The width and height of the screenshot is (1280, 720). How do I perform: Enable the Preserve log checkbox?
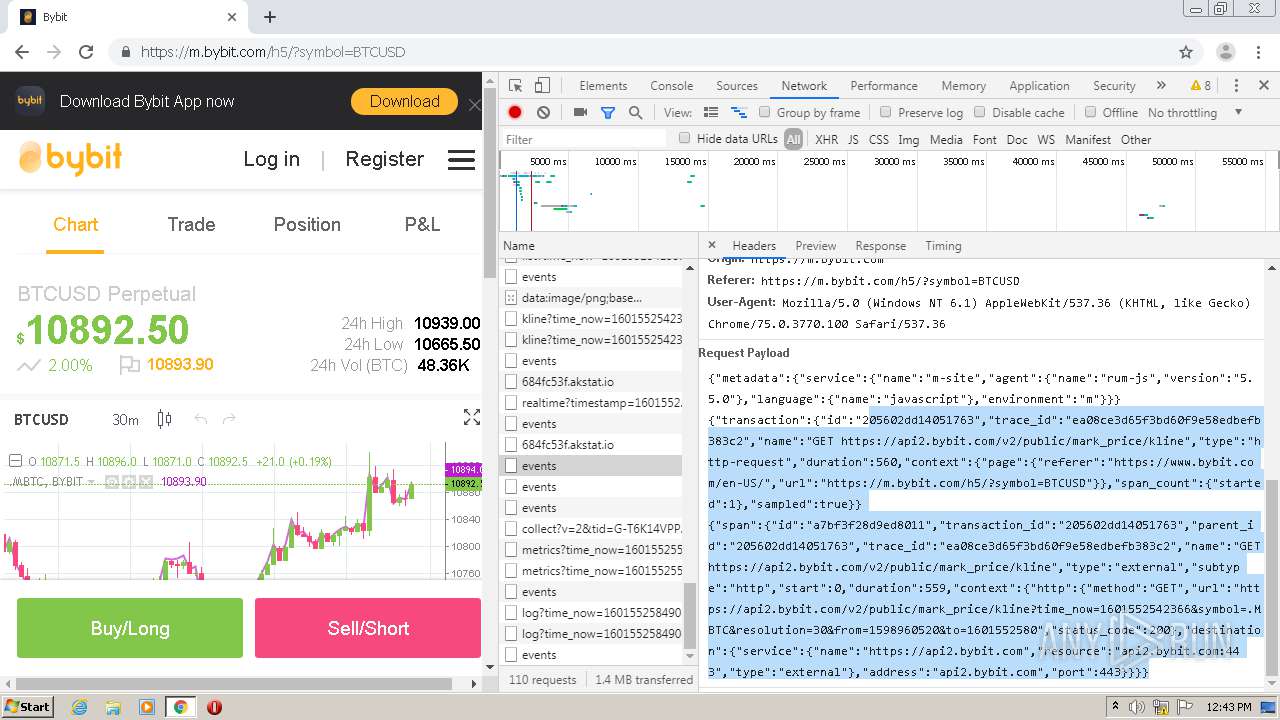885,112
